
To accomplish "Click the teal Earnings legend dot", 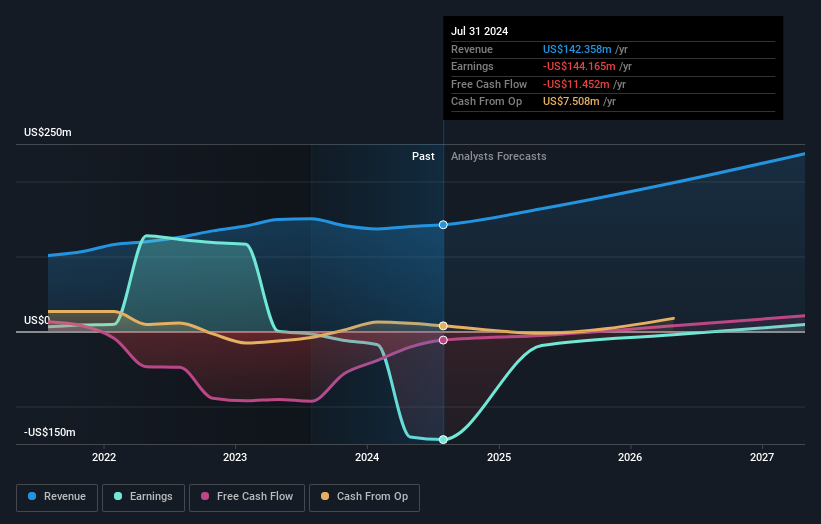I will coord(118,496).
